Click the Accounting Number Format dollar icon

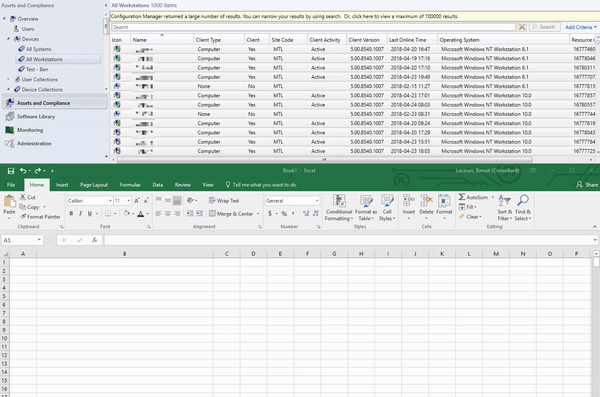click(x=270, y=214)
